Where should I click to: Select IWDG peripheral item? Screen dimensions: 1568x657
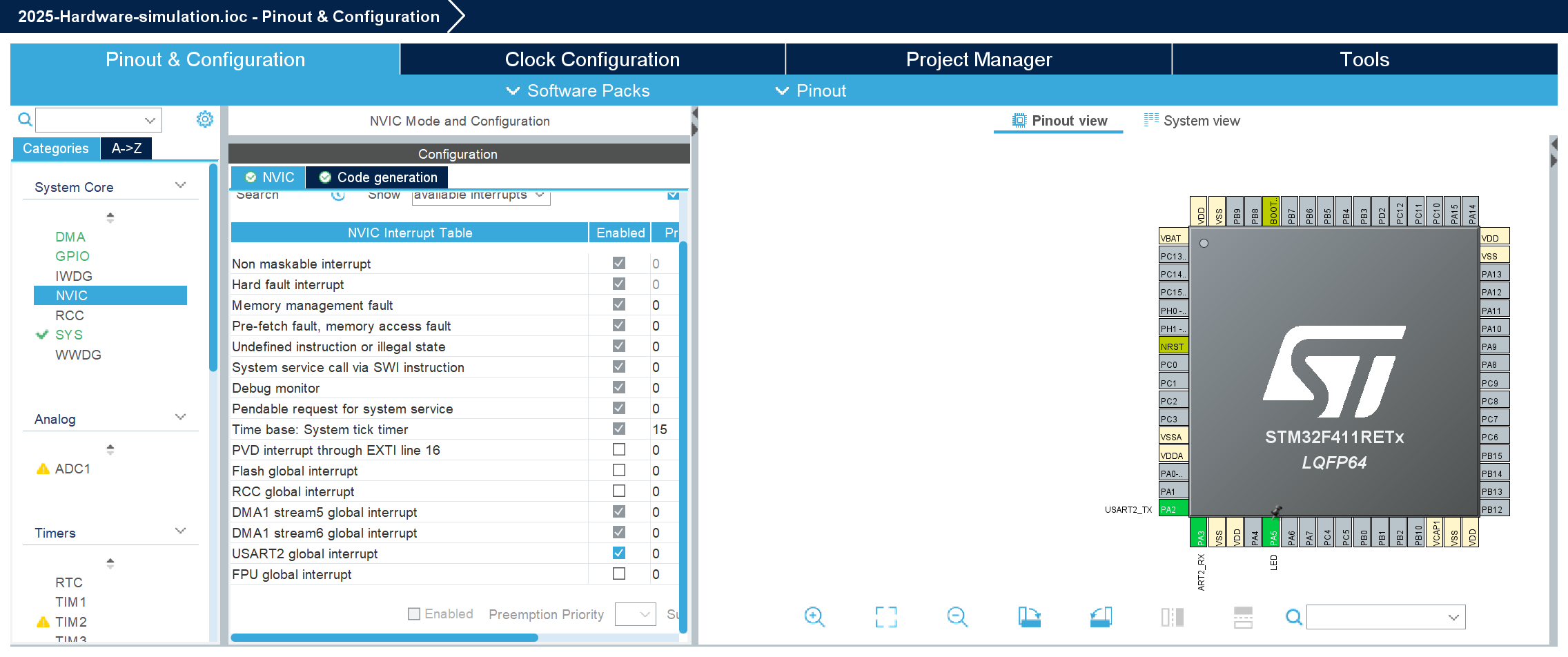tap(74, 276)
